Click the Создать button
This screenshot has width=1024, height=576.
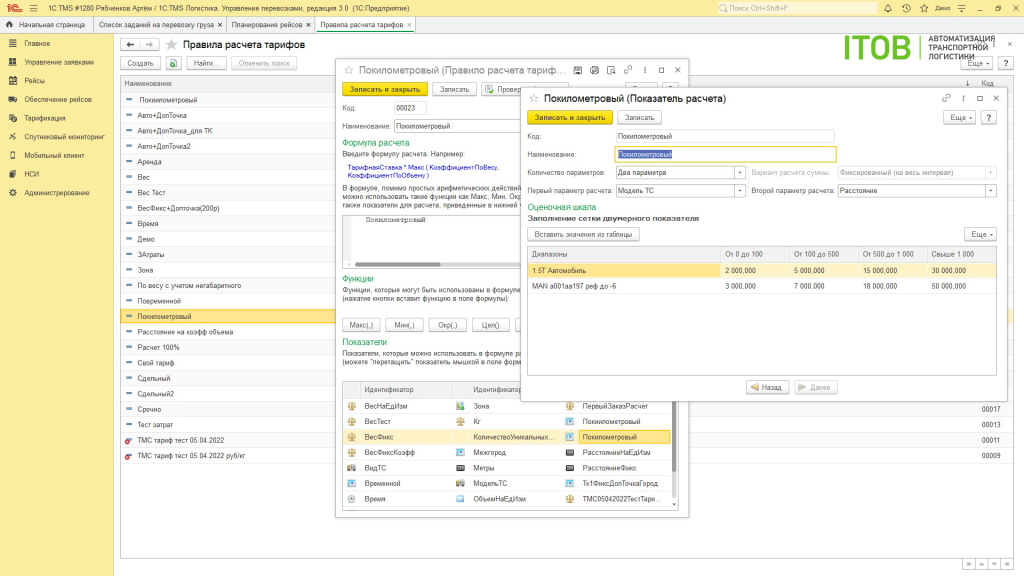[x=140, y=63]
